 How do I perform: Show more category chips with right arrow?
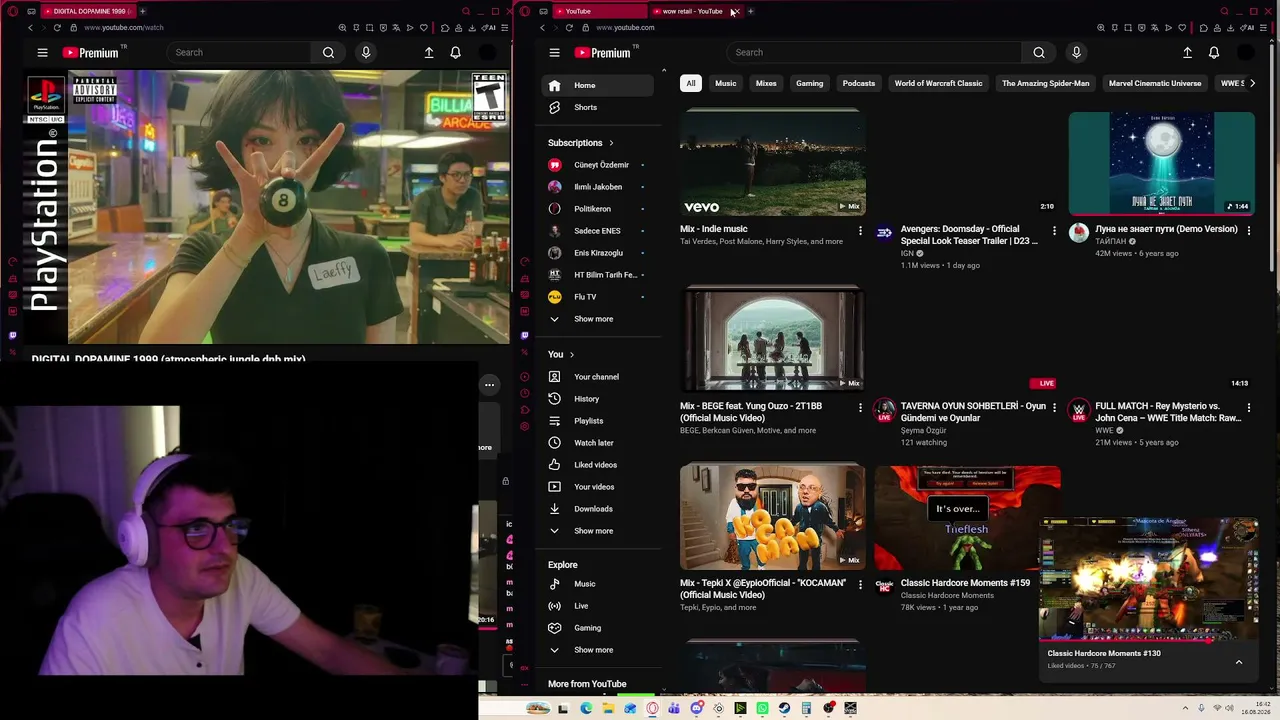pos(1252,83)
